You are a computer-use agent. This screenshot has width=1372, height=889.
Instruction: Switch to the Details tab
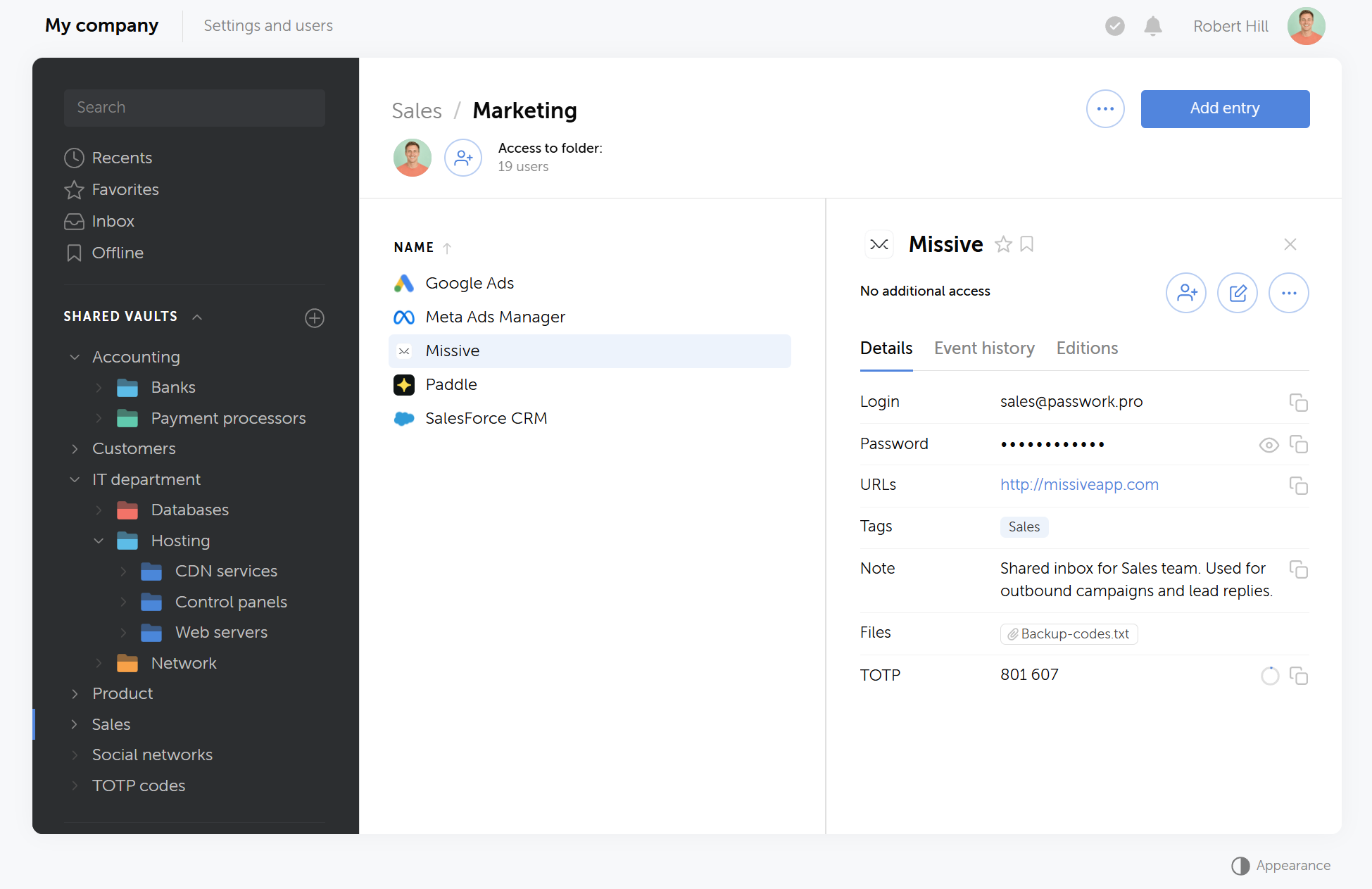pos(886,349)
